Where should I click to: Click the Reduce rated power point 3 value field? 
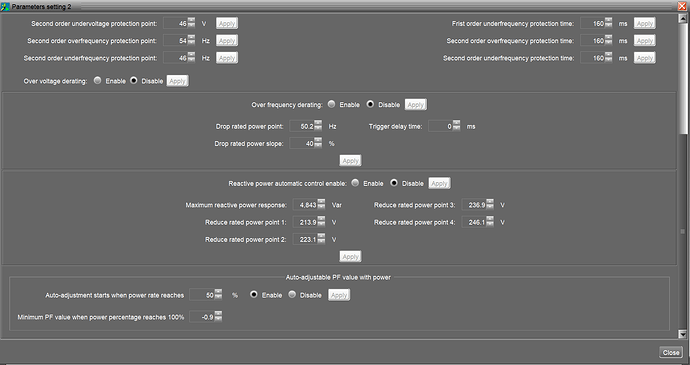pos(474,205)
